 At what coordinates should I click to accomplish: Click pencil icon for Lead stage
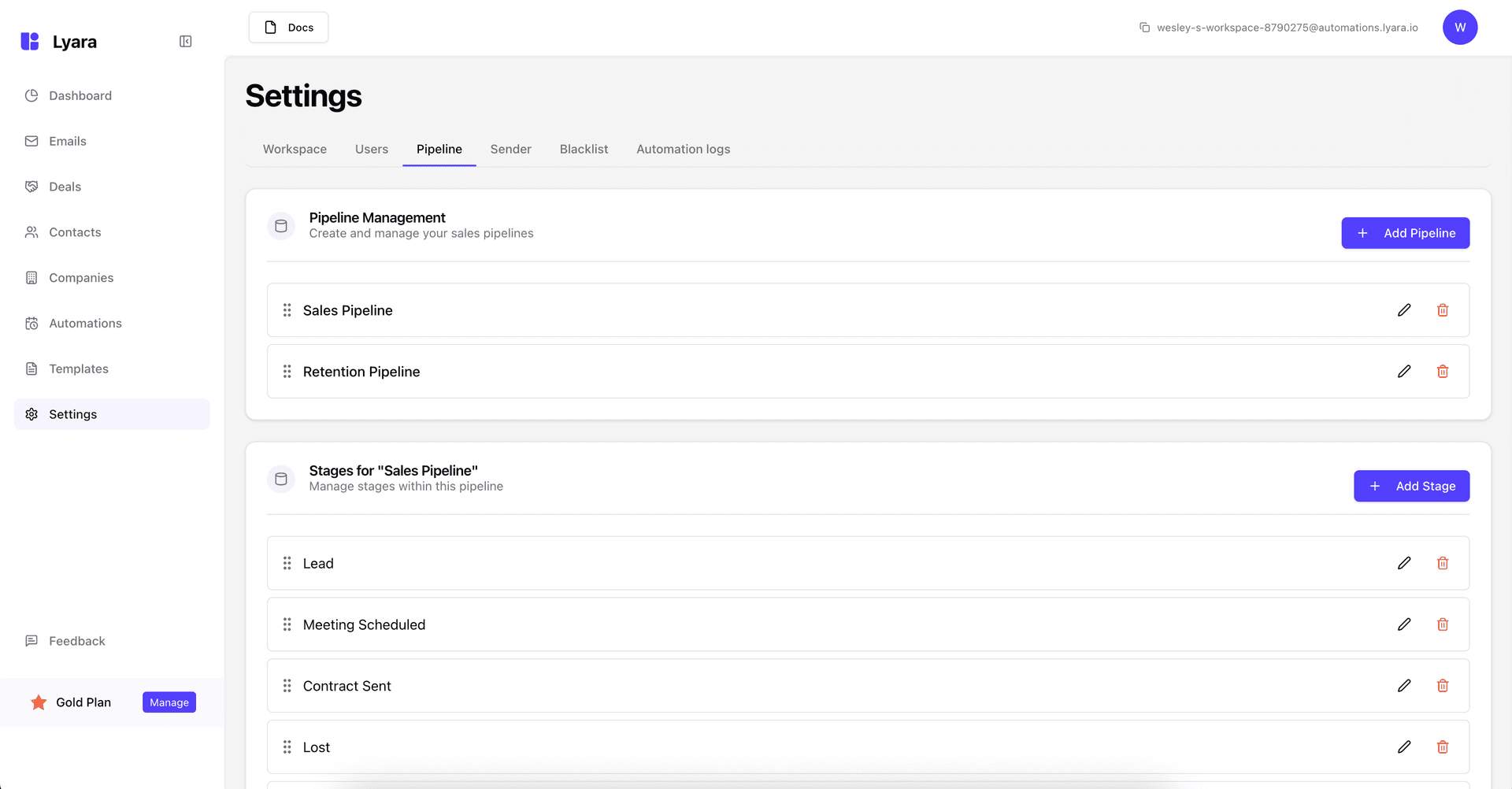coord(1404,563)
